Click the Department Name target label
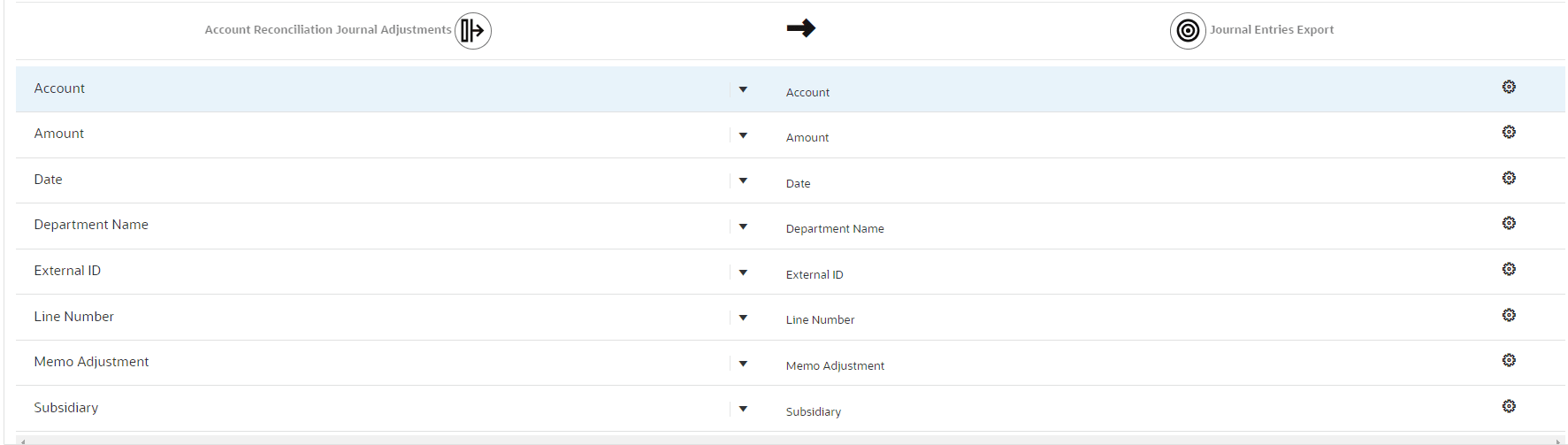The width and height of the screenshot is (1568, 445). click(x=835, y=228)
